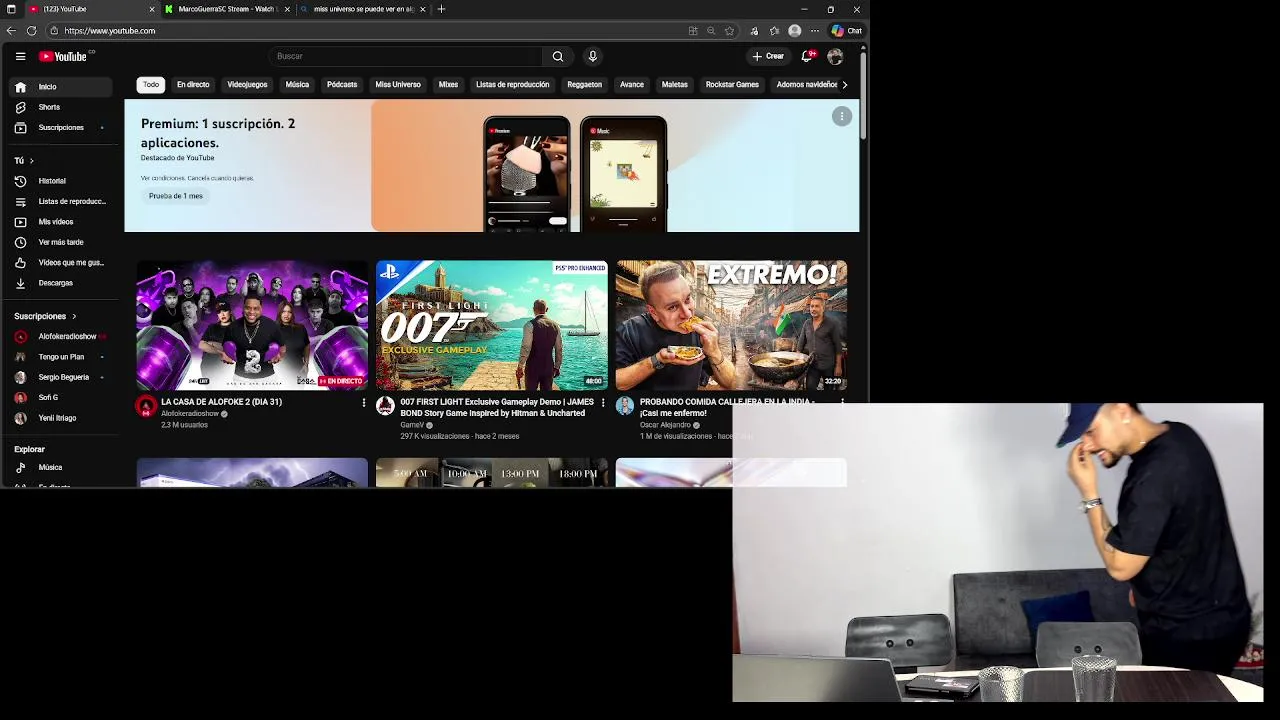Select the En directo filter chip
This screenshot has width=1280, height=720.
[x=193, y=85]
